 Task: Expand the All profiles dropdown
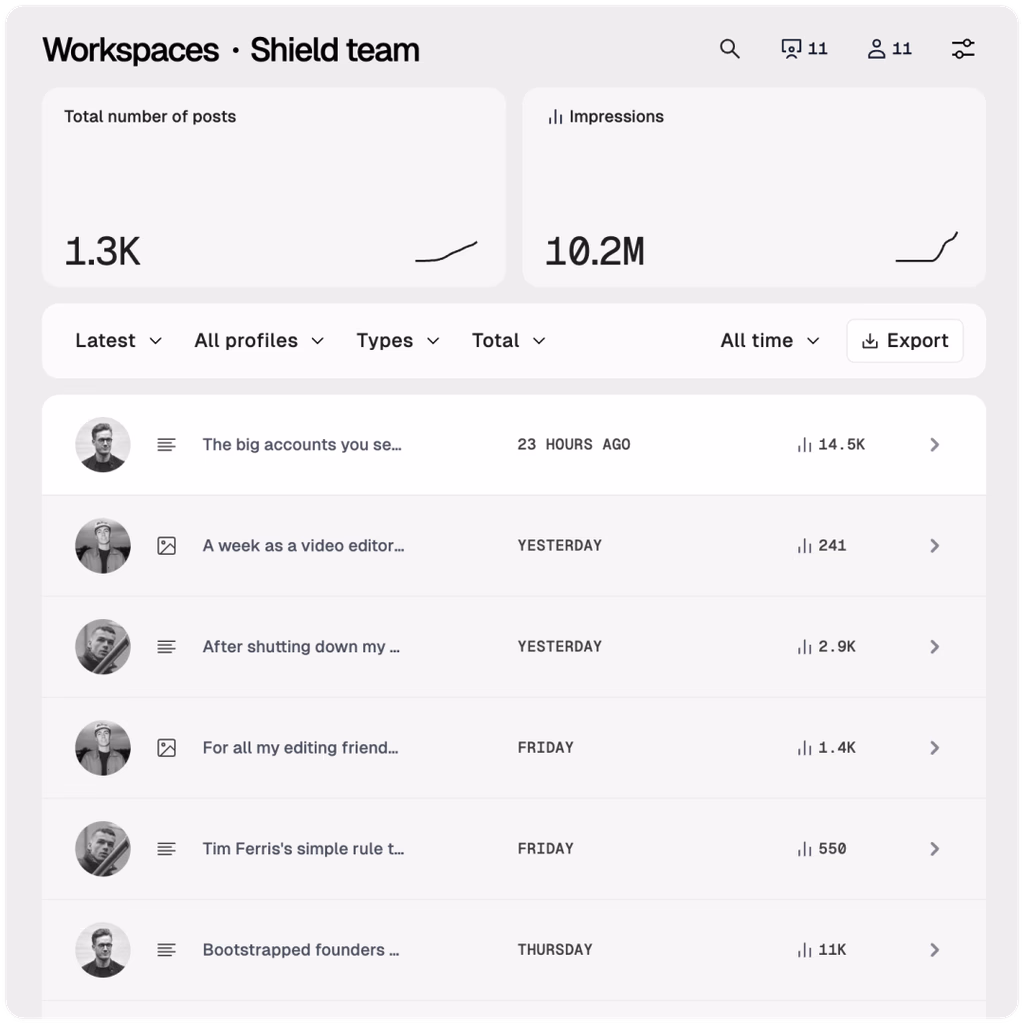click(x=258, y=340)
